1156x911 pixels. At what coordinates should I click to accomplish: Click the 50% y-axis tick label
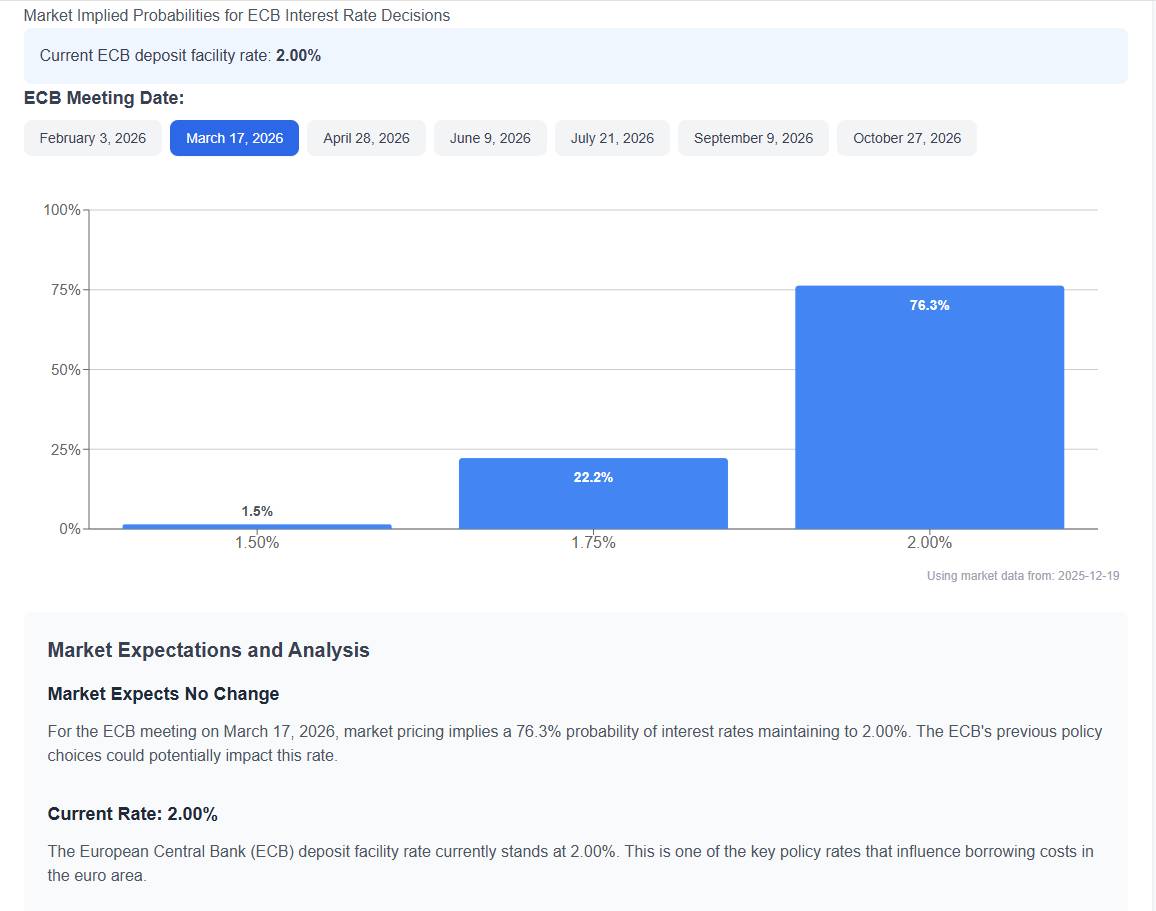66,370
